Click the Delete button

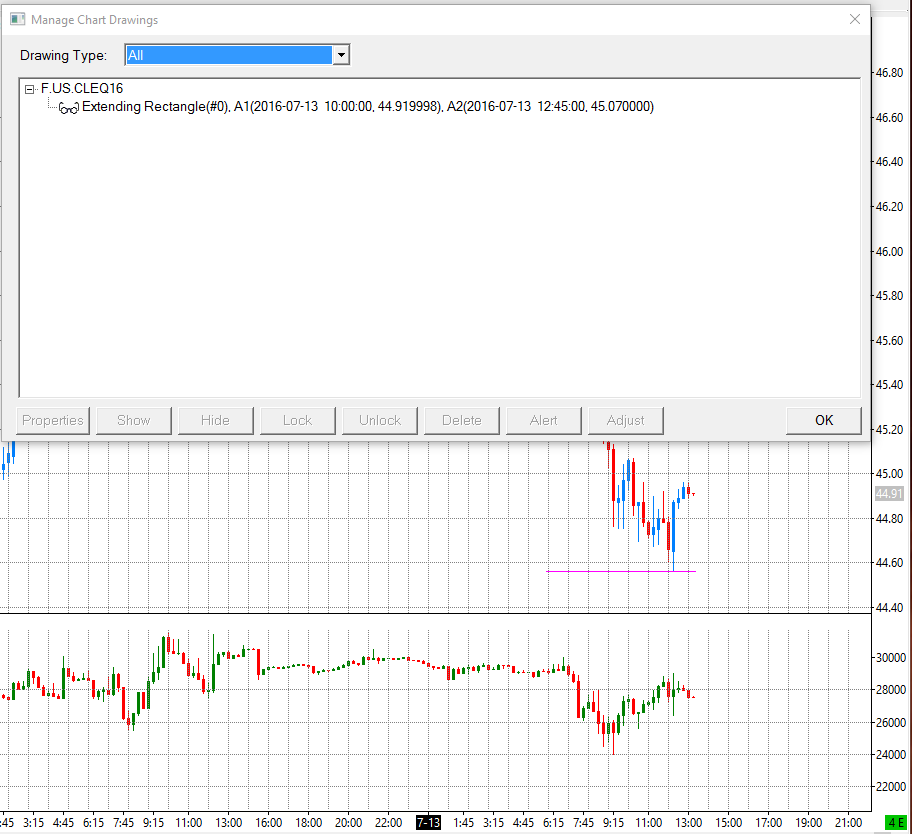pyautogui.click(x=462, y=420)
